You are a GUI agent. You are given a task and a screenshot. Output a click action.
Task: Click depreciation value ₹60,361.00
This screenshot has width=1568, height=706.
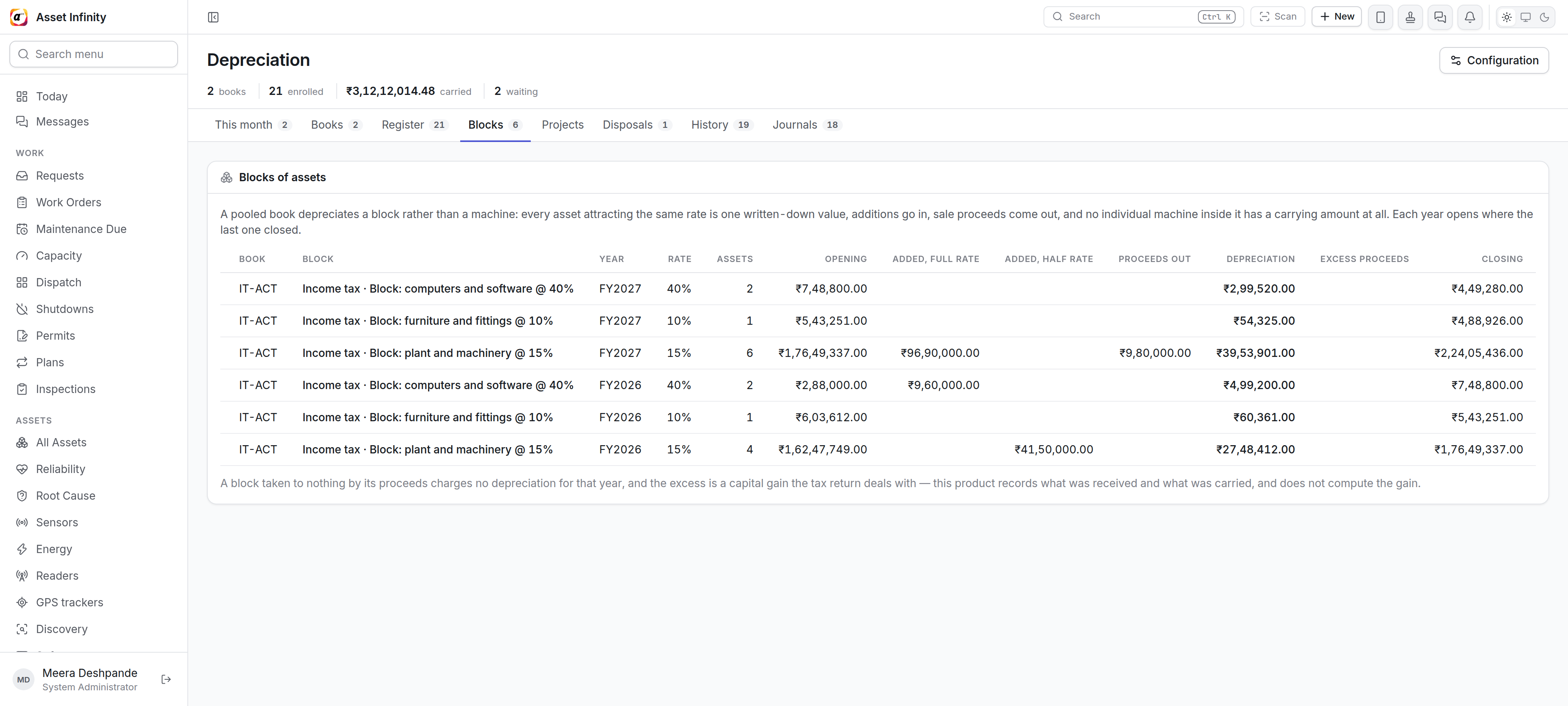click(x=1264, y=417)
